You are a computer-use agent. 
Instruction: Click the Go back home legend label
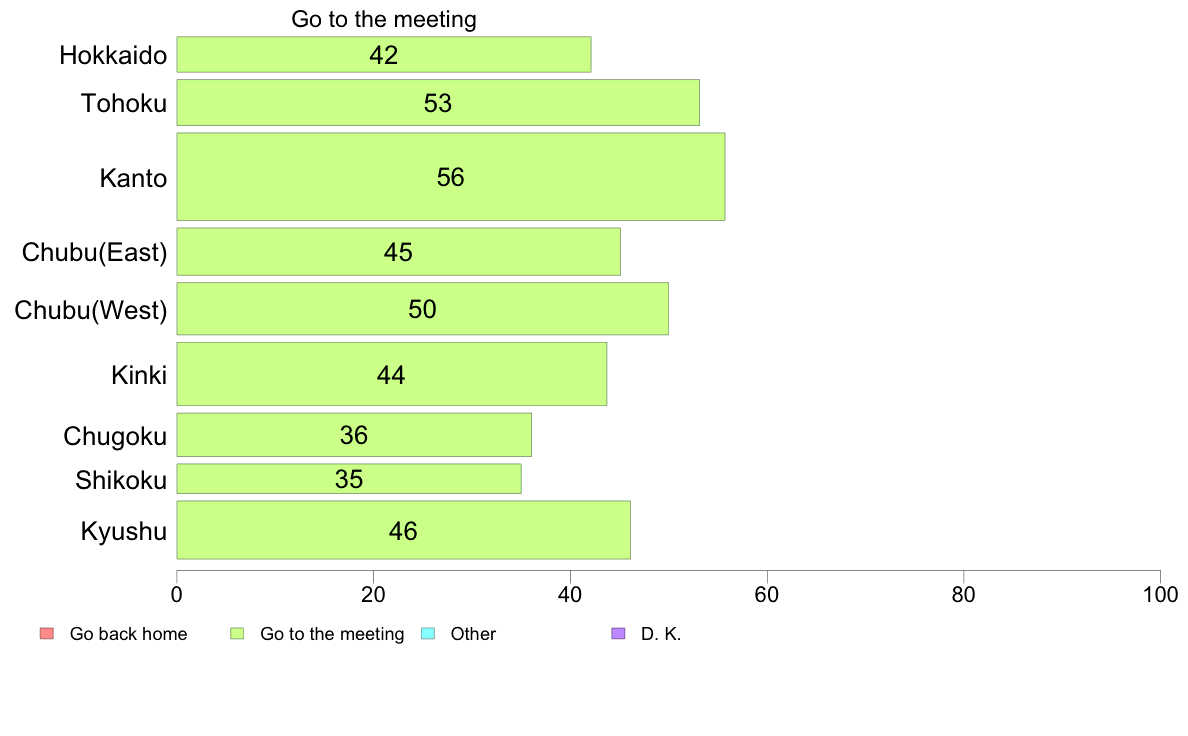128,634
